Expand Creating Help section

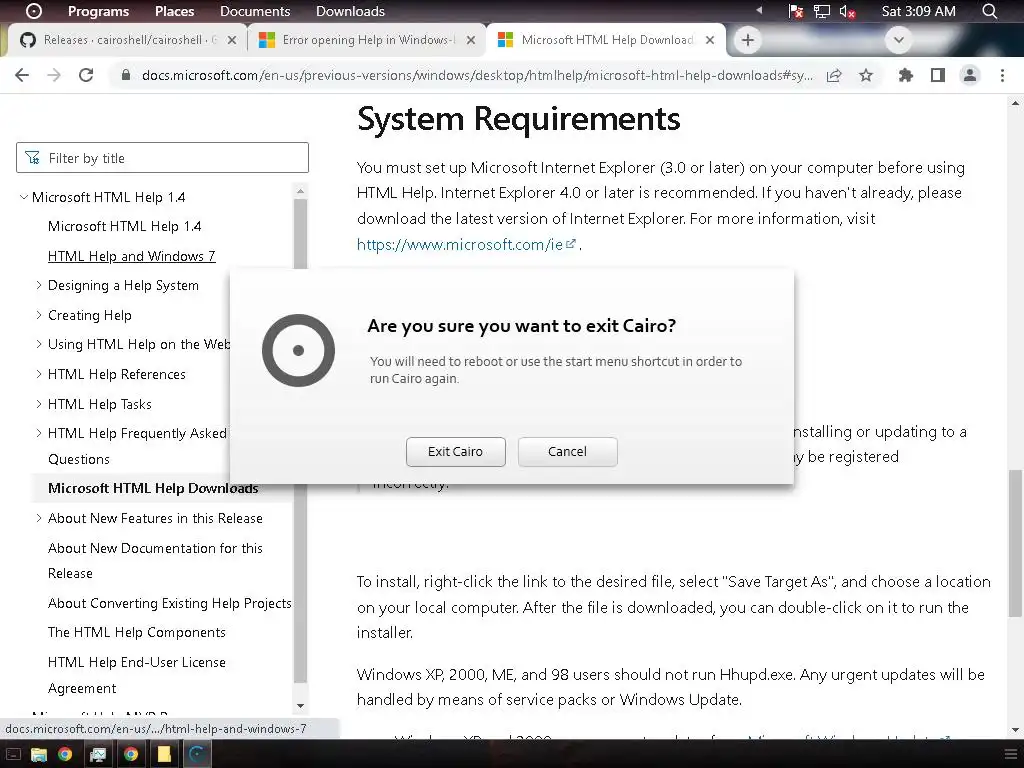coord(39,315)
